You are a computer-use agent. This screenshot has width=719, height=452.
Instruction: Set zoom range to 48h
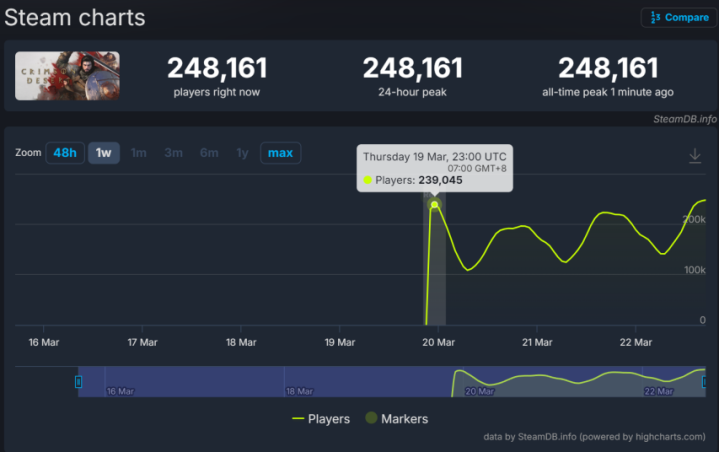[x=65, y=153]
